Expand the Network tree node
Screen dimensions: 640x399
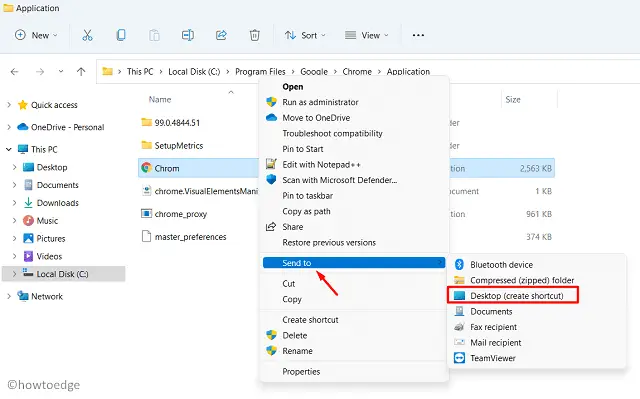click(9, 297)
